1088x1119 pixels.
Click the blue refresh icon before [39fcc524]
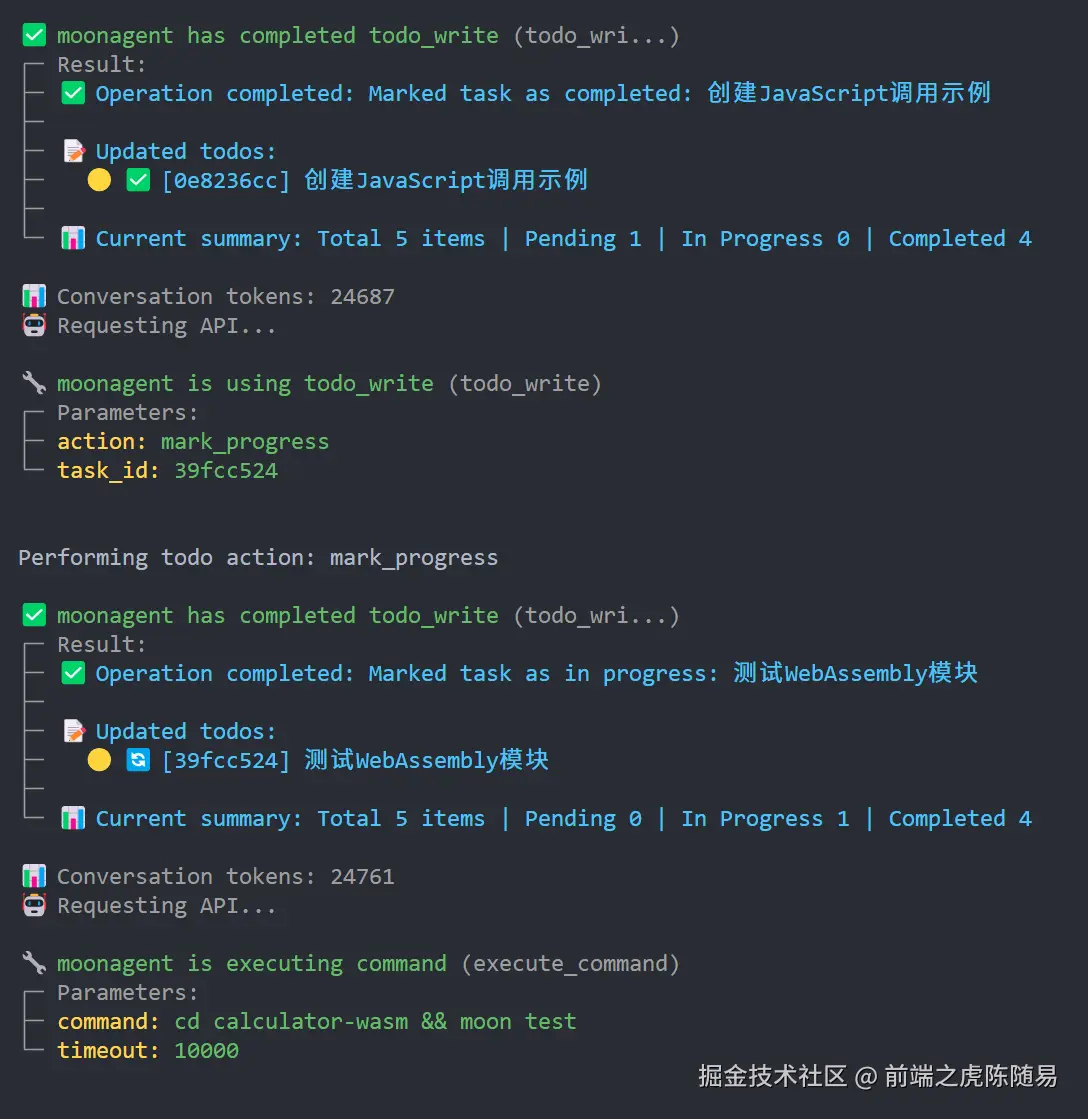point(138,760)
